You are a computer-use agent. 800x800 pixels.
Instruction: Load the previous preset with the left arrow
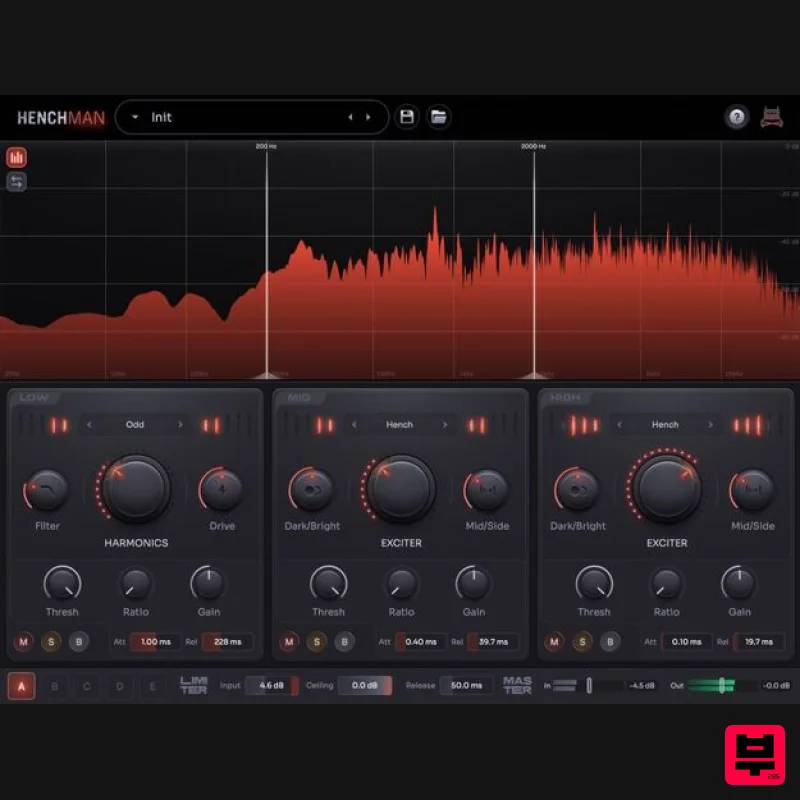pos(350,117)
